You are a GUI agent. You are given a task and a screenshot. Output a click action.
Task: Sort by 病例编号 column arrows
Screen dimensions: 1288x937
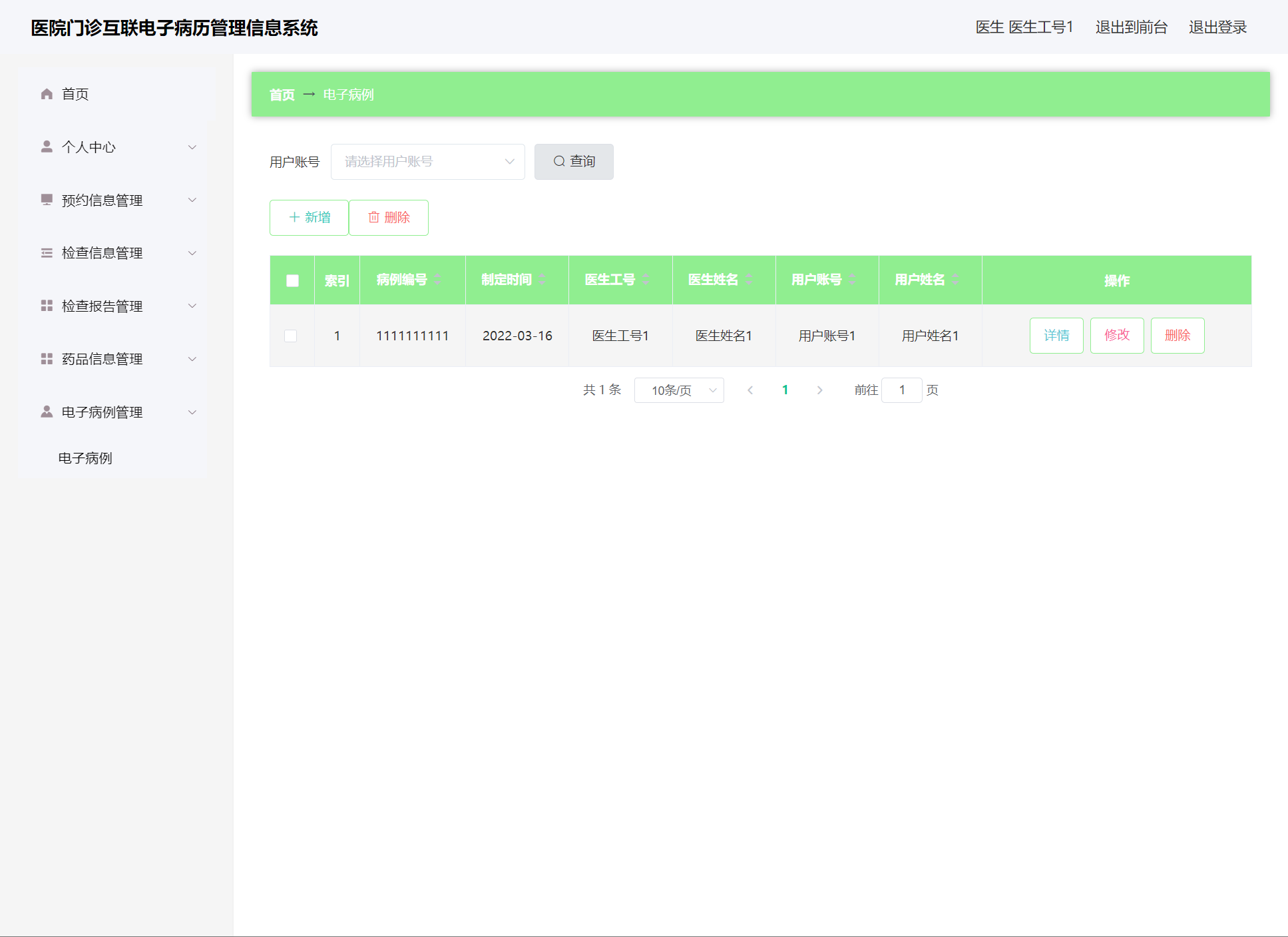coord(437,280)
